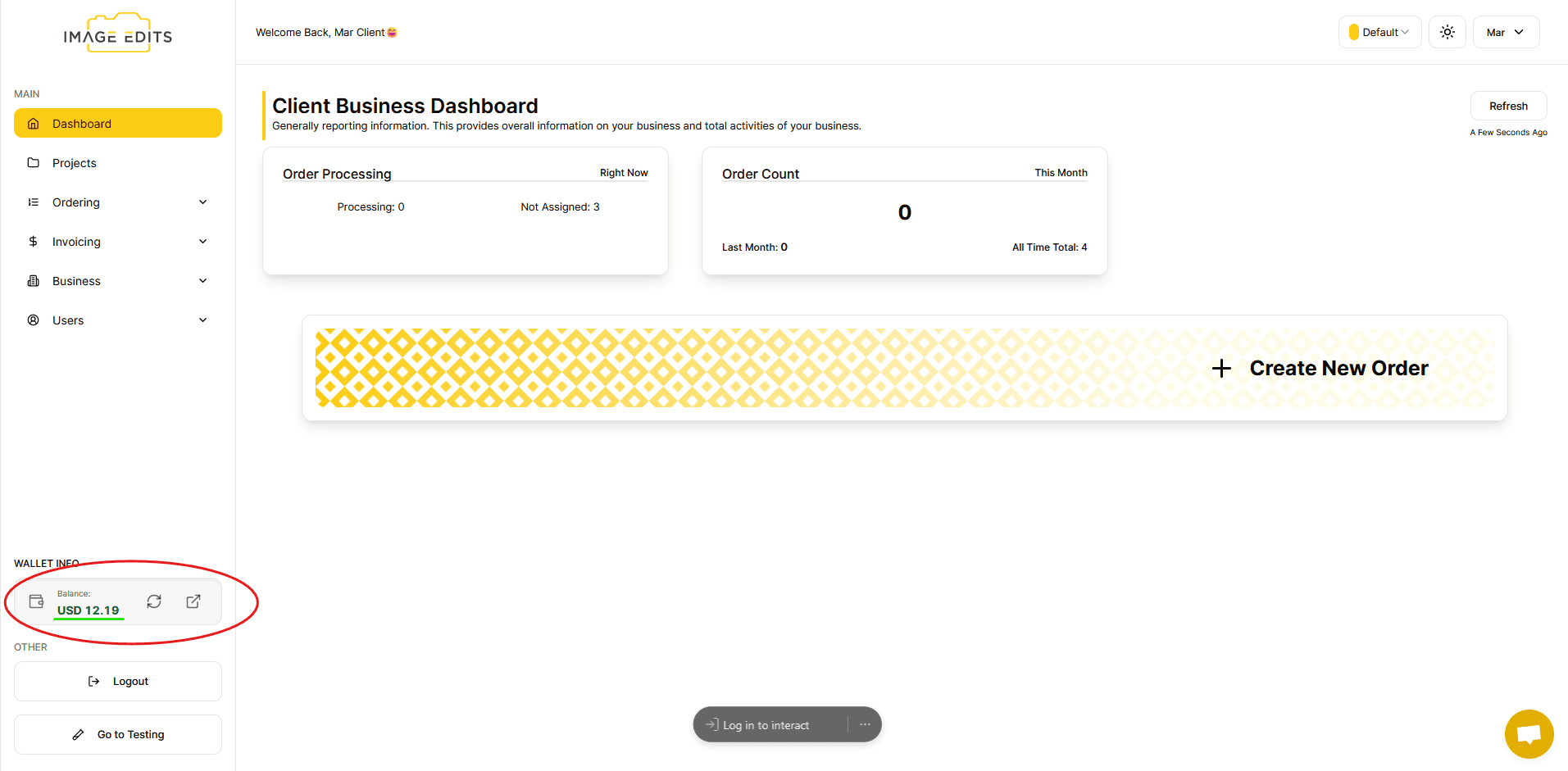This screenshot has height=771, width=1568.
Task: Click the plus icon on Create New Order
Action: [1221, 368]
